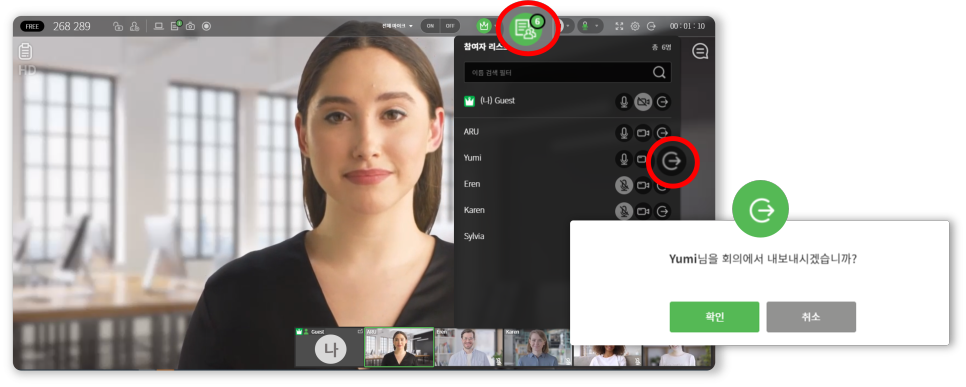
Task: Click Guest row's exit icon
Action: 663,102
